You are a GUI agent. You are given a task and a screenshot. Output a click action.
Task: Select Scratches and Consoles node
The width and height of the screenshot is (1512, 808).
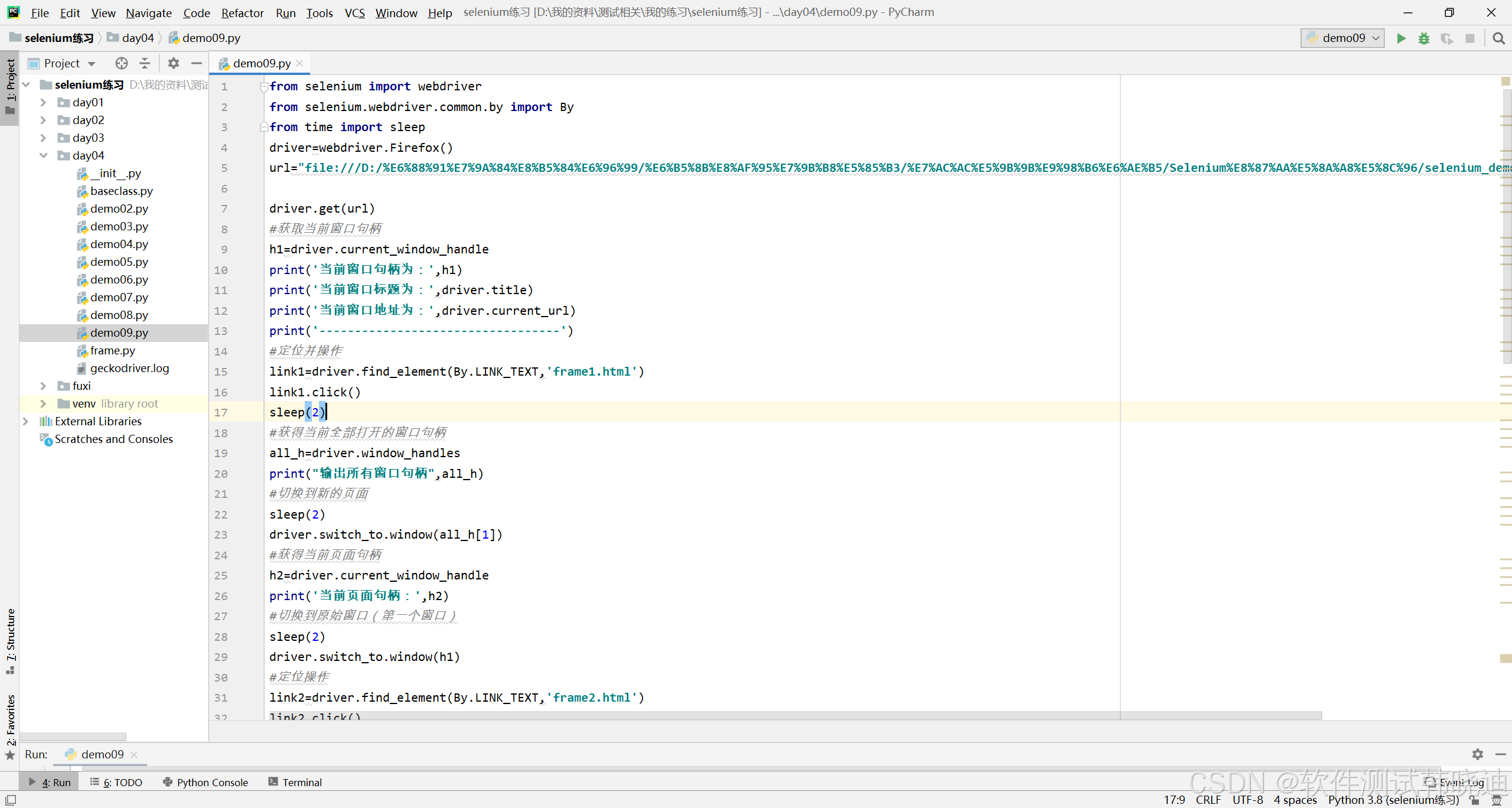click(106, 439)
